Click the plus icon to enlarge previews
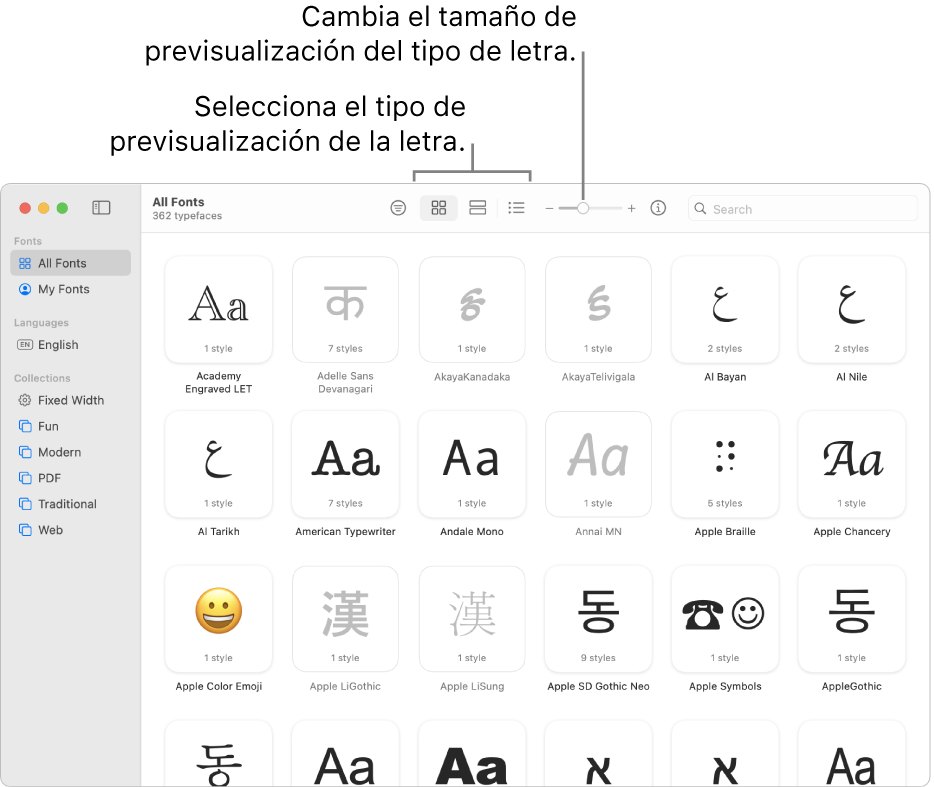Viewport: 934px width, 787px height. pyautogui.click(x=631, y=208)
